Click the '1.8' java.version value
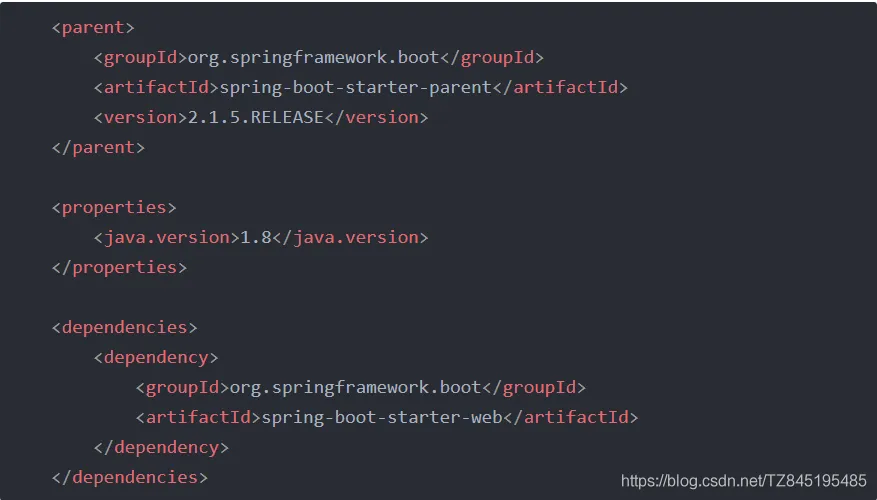 pos(256,238)
